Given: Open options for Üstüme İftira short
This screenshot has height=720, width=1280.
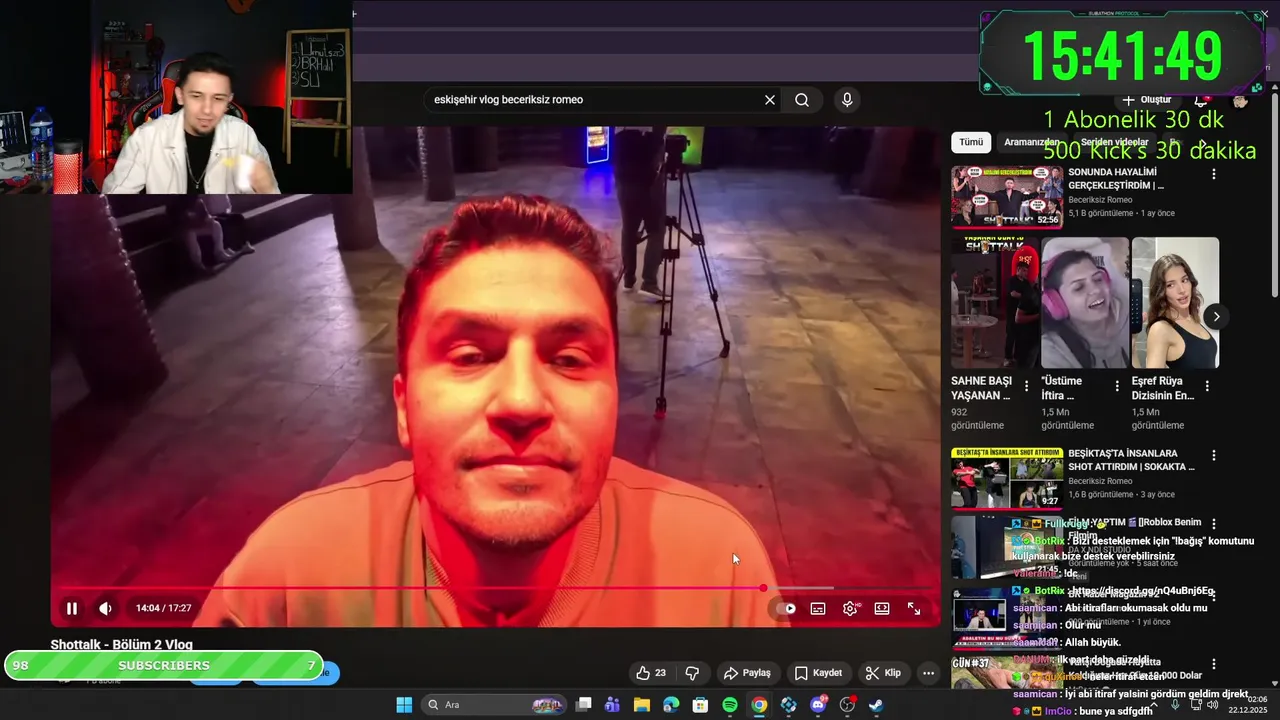Looking at the screenshot, I should (1117, 386).
